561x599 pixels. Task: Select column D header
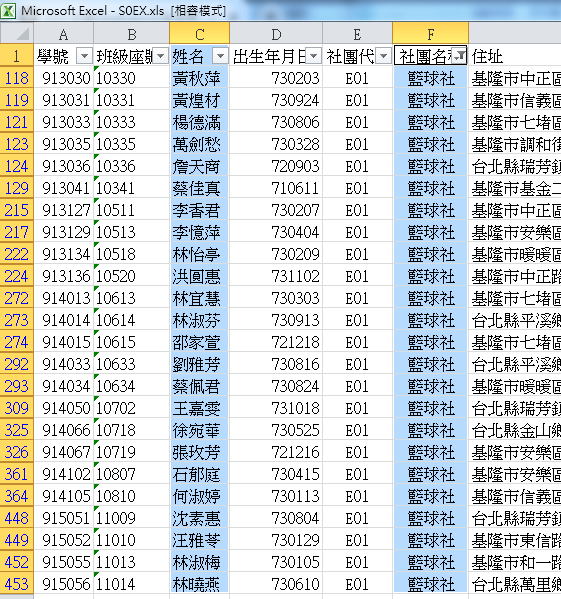pyautogui.click(x=276, y=33)
